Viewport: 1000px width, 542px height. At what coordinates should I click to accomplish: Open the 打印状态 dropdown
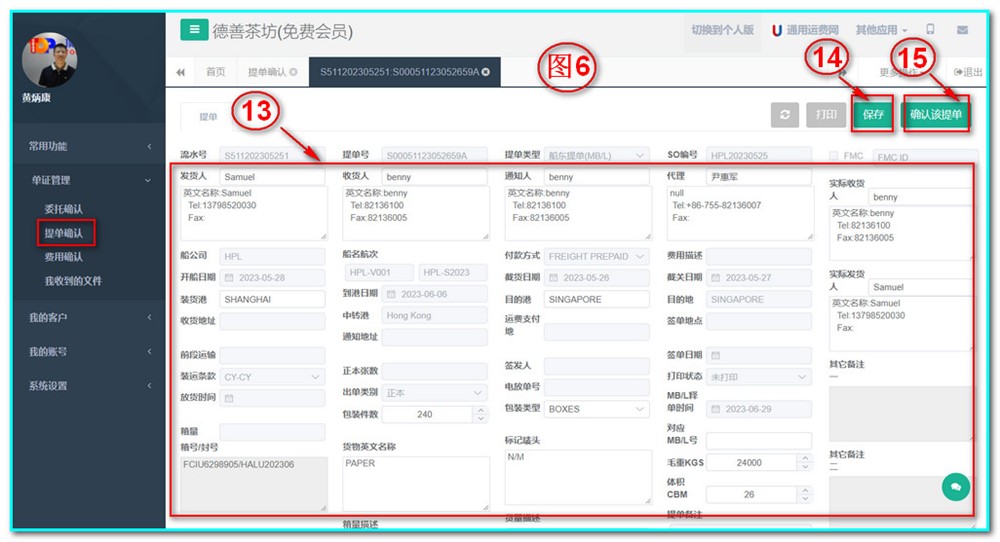759,377
